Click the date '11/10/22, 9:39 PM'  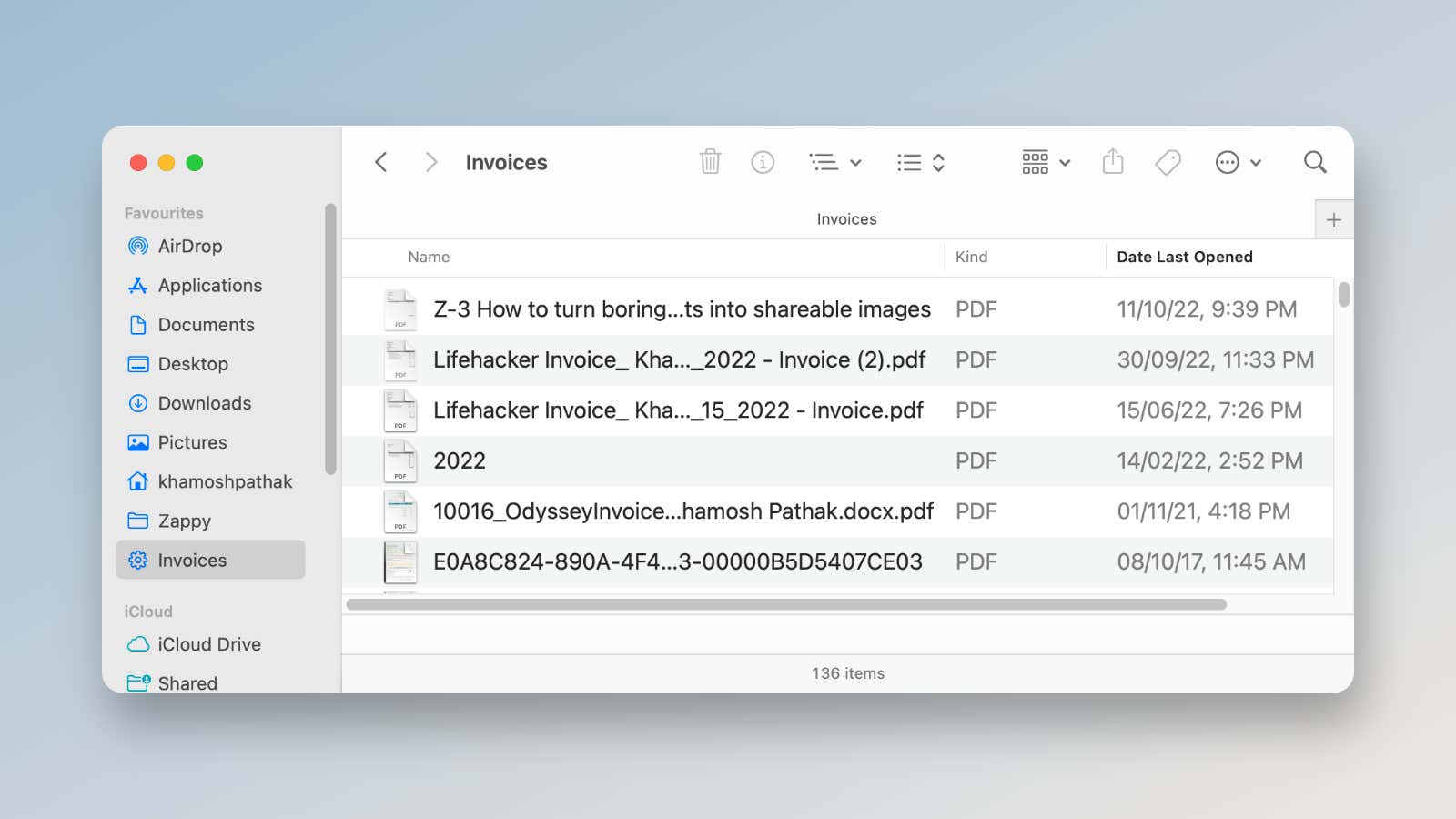click(1207, 309)
